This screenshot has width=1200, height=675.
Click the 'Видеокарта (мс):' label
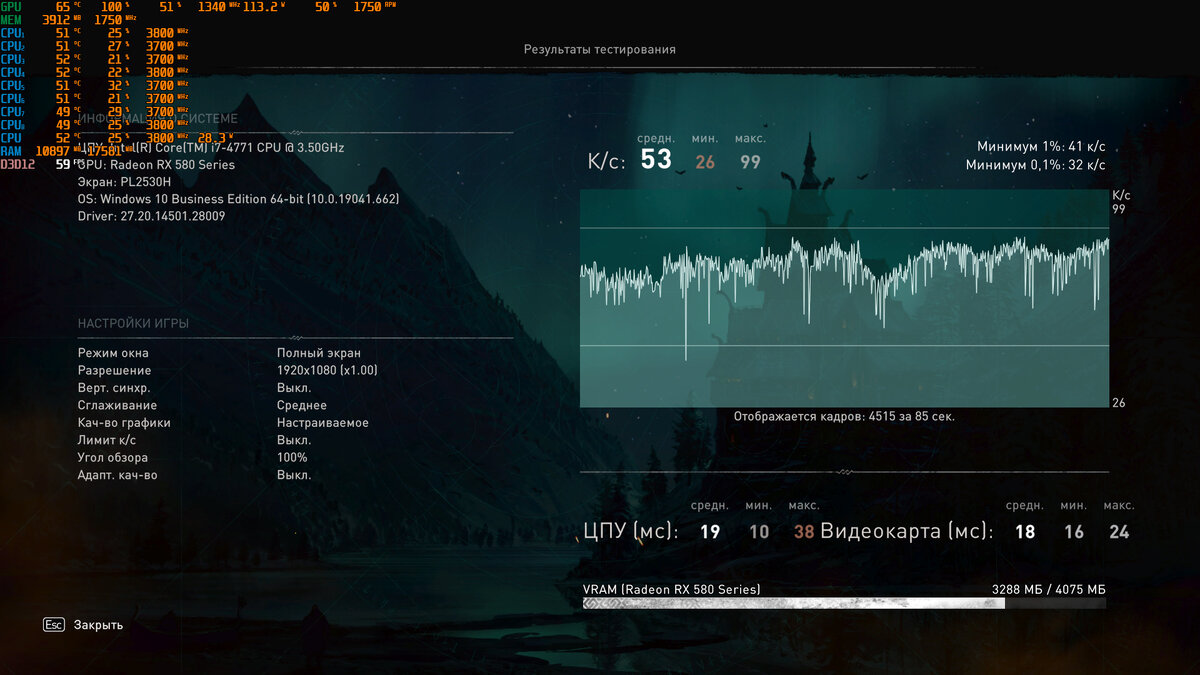coord(907,531)
